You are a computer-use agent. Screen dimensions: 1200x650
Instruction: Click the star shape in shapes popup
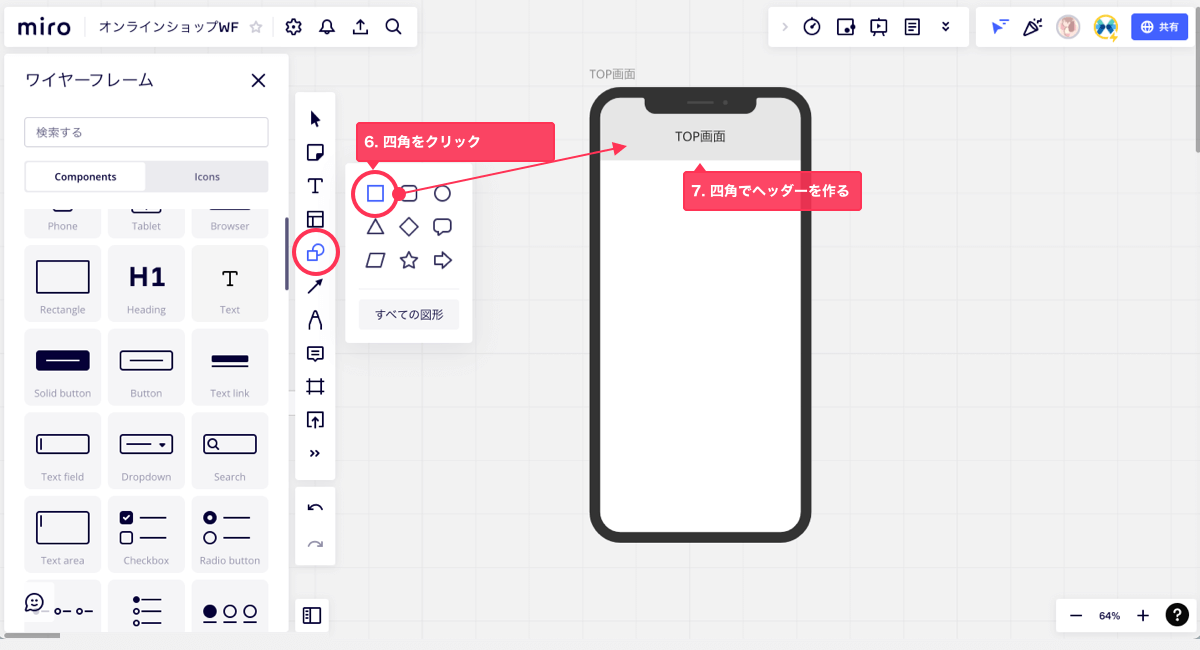tap(409, 261)
